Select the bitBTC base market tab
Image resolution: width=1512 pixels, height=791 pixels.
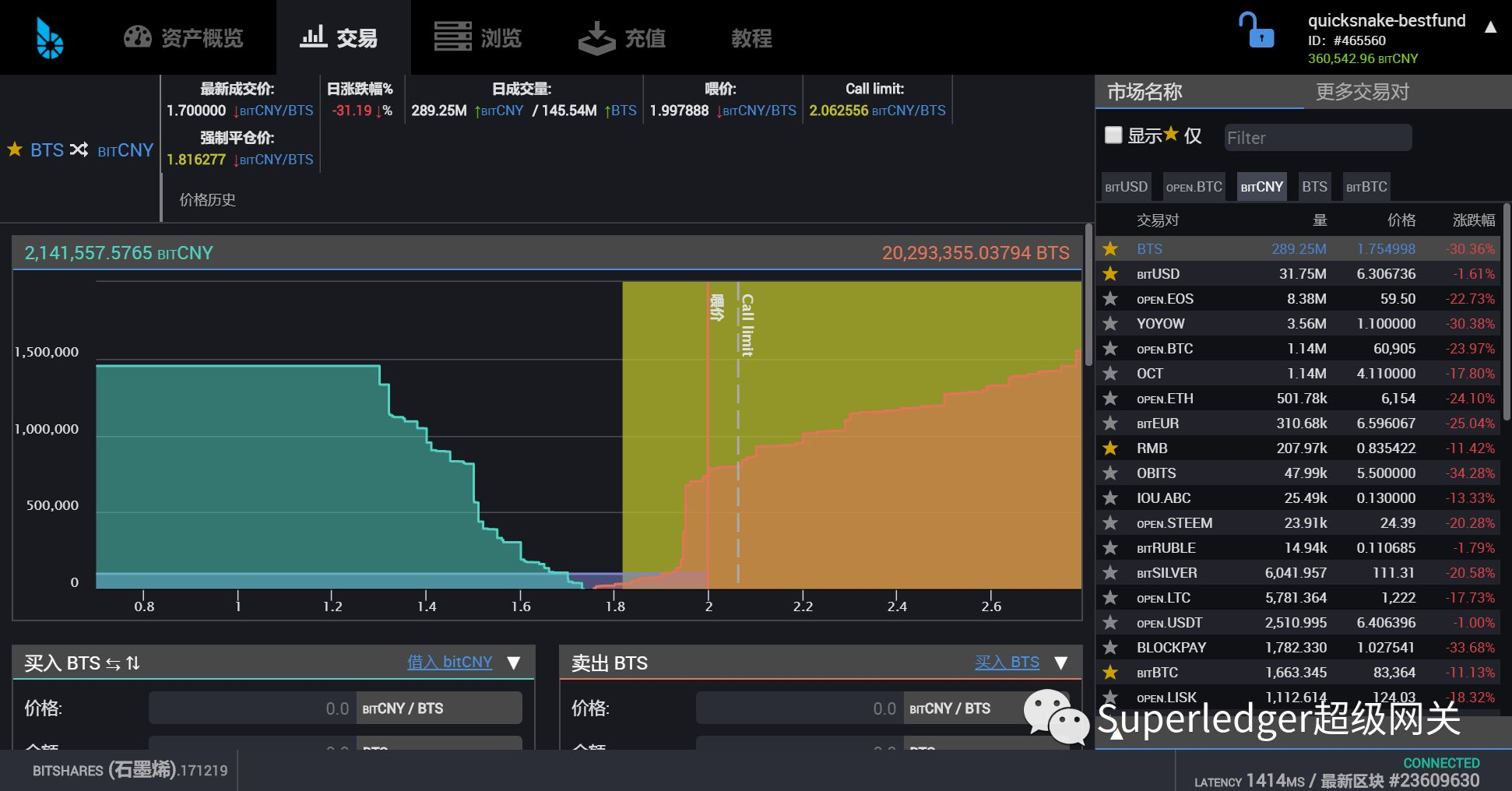[1366, 187]
